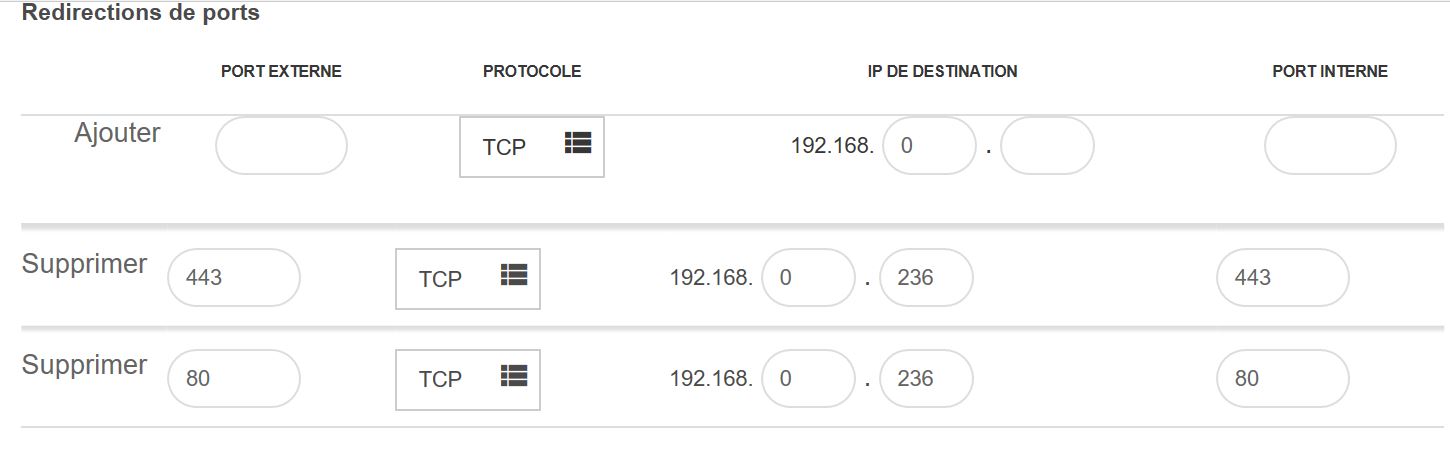Click the list icon in the Ajouter protocol box
Screen dimensions: 1450x467
[578, 143]
